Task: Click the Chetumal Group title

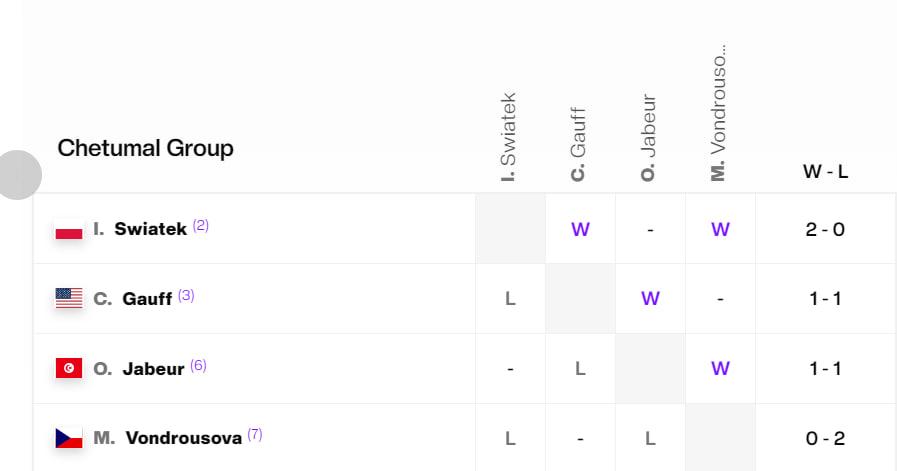Action: (145, 148)
